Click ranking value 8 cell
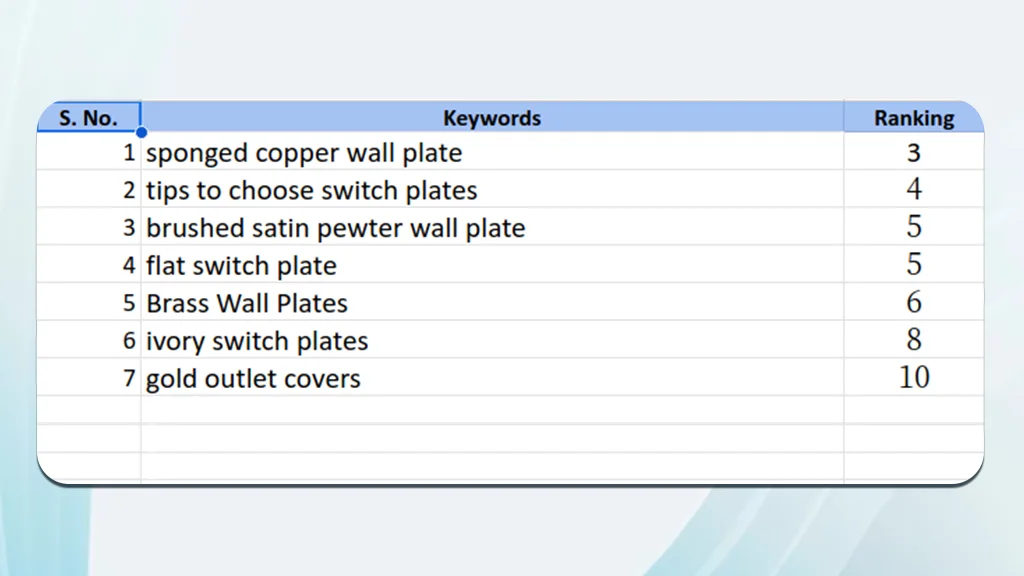 [x=914, y=340]
